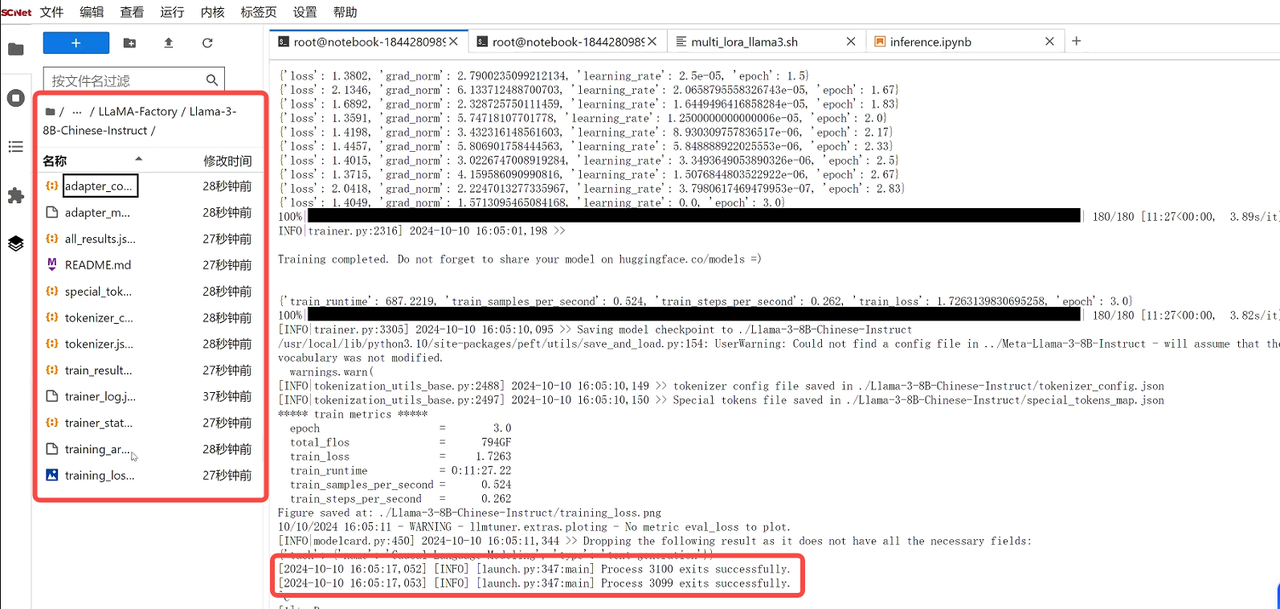
Task: Click the blue new launcher plus button
Action: point(76,43)
